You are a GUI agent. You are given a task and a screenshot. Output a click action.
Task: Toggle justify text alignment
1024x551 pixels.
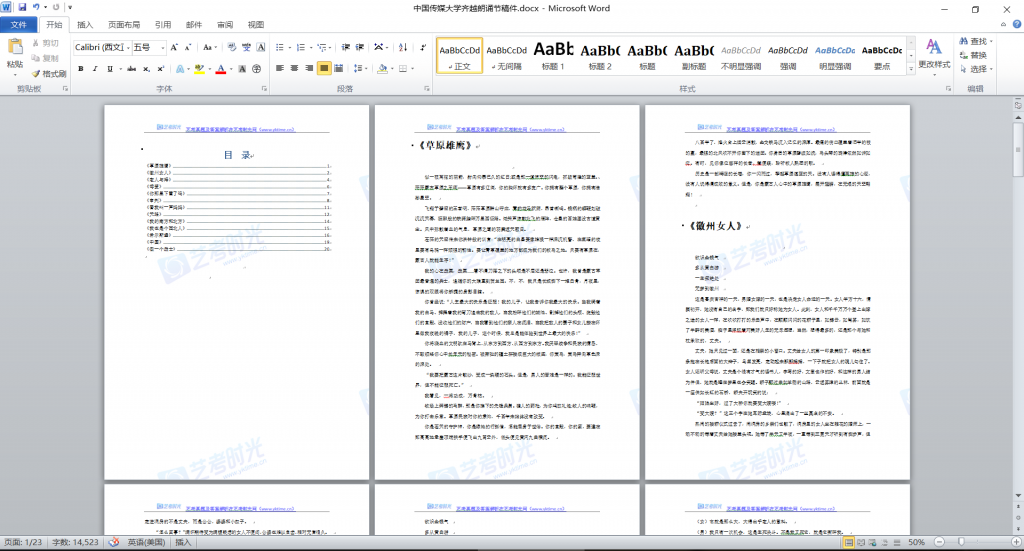coord(325,68)
